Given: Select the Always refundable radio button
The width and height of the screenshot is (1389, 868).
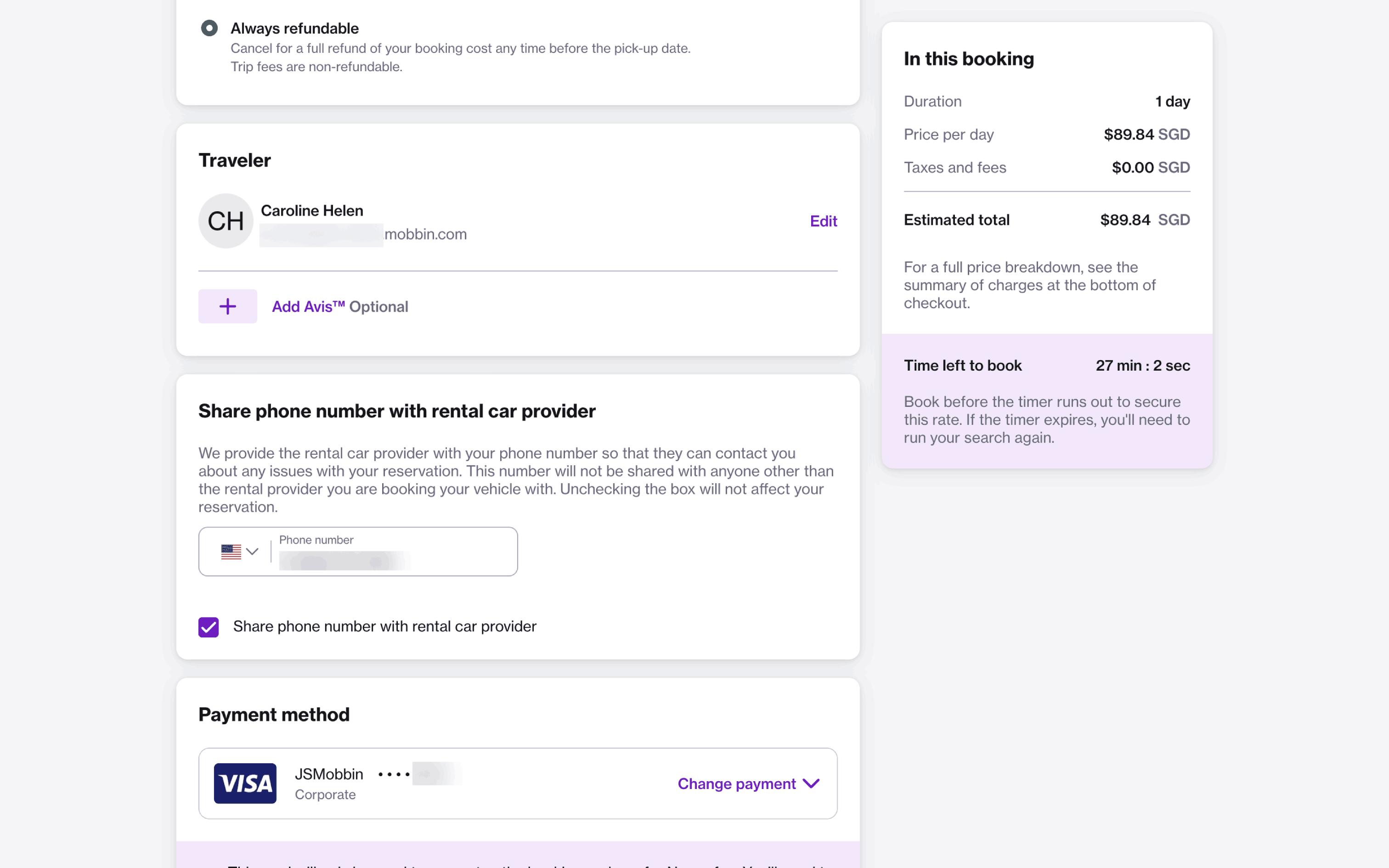Looking at the screenshot, I should click(209, 28).
